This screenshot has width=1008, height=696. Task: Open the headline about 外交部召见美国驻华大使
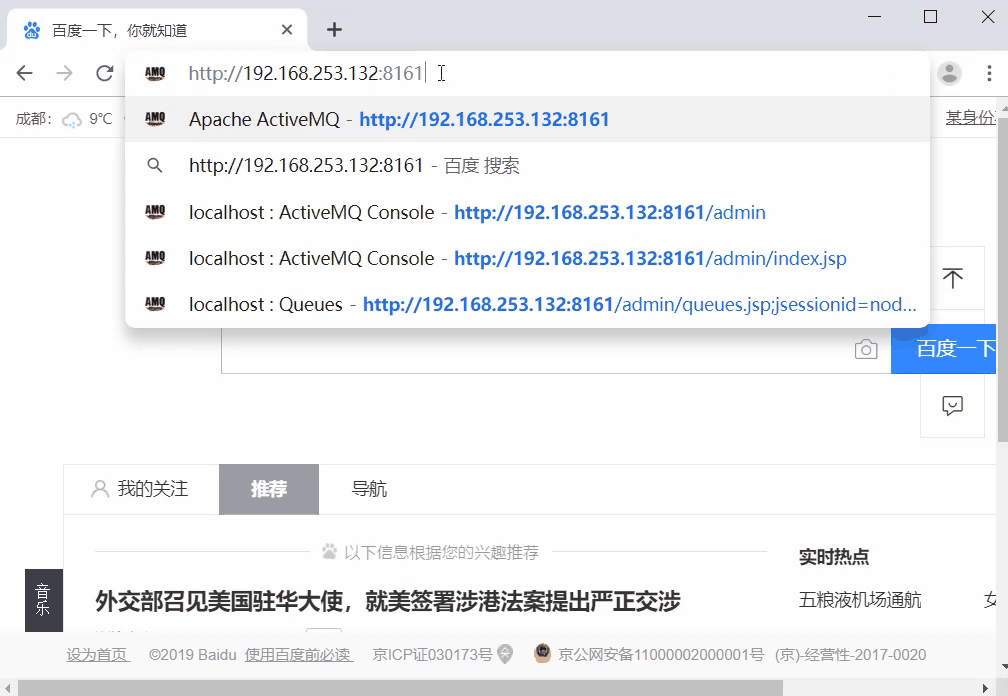point(388,602)
